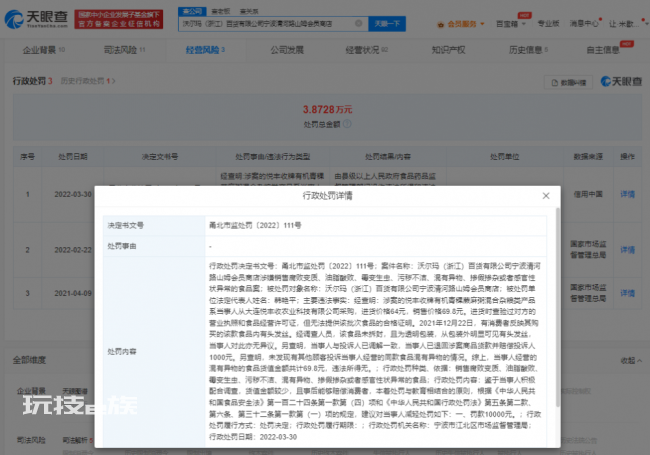
Task: Open 详情 for the 2022-02-22 penalty row
Action: tap(627, 249)
